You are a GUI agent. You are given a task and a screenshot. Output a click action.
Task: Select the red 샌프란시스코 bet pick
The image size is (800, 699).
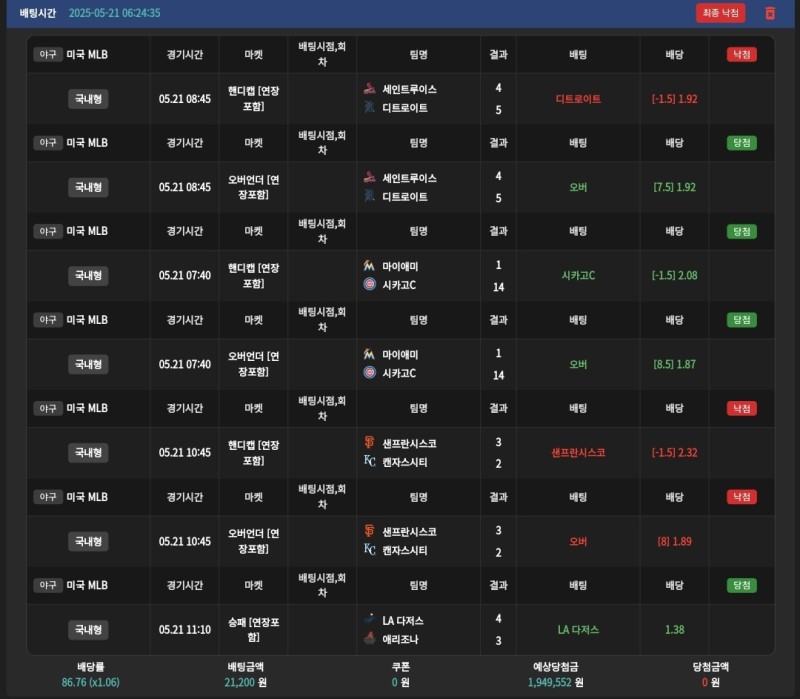click(x=578, y=452)
